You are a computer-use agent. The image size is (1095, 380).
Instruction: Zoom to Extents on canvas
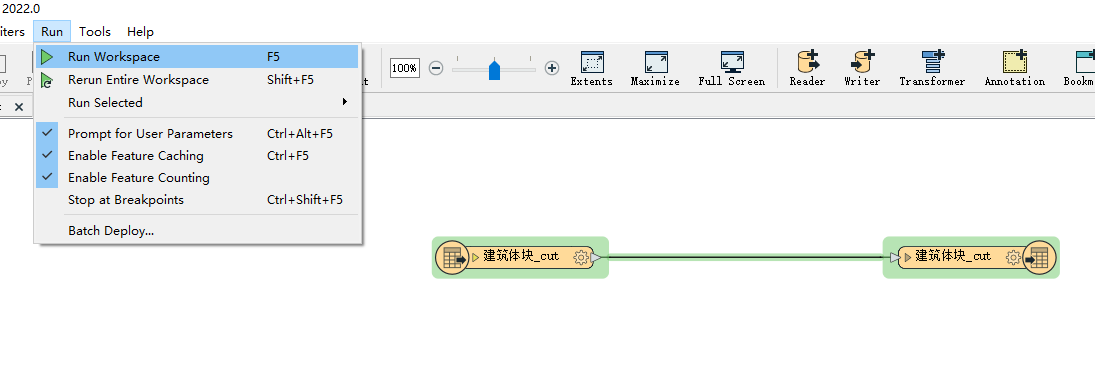coord(591,68)
